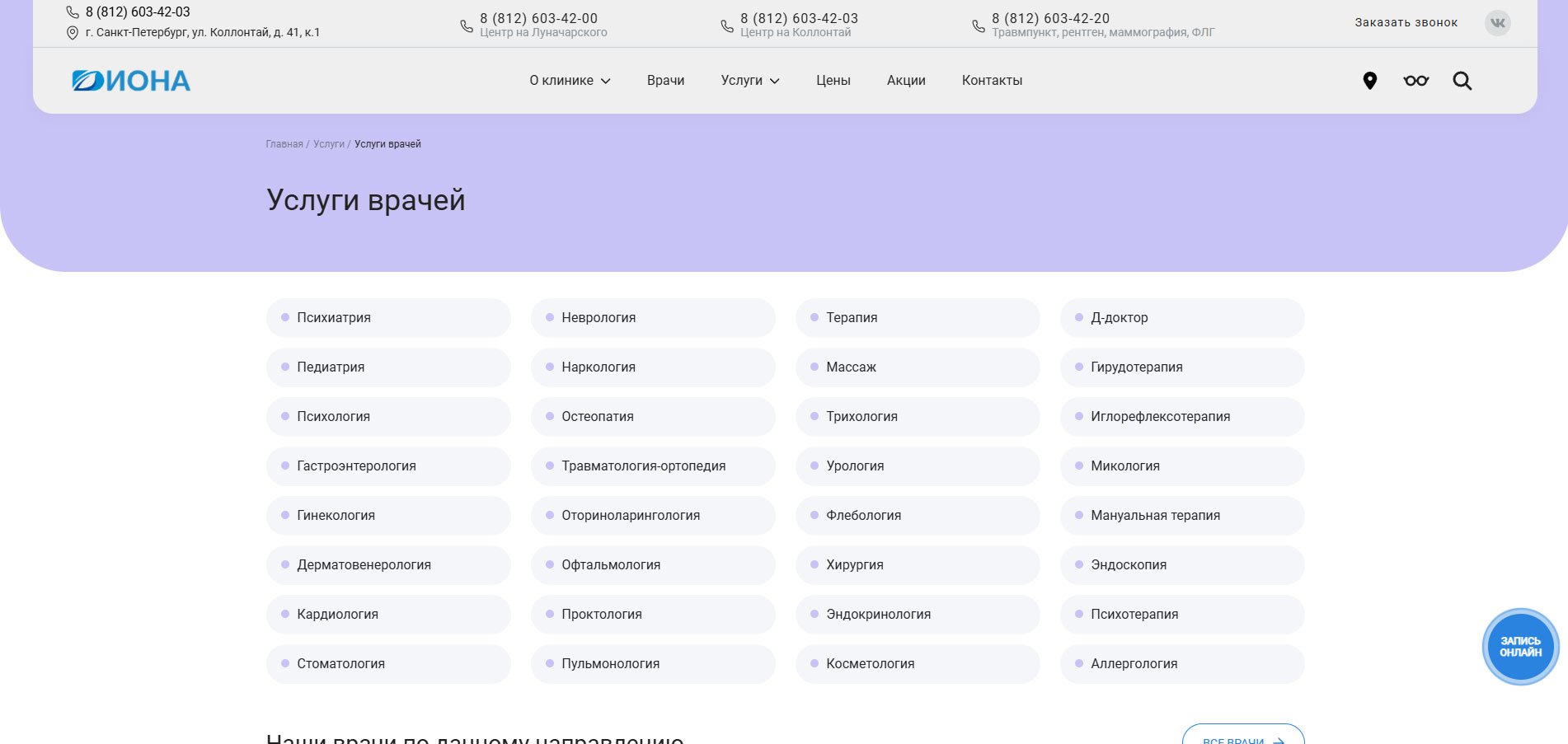Click the Травмпункт phone number 603-42-20
The height and width of the screenshot is (744, 1568).
click(1050, 18)
